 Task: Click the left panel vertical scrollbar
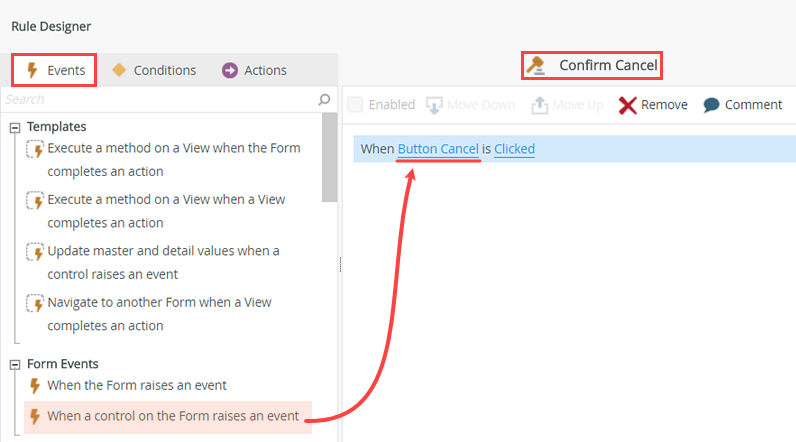[330, 160]
